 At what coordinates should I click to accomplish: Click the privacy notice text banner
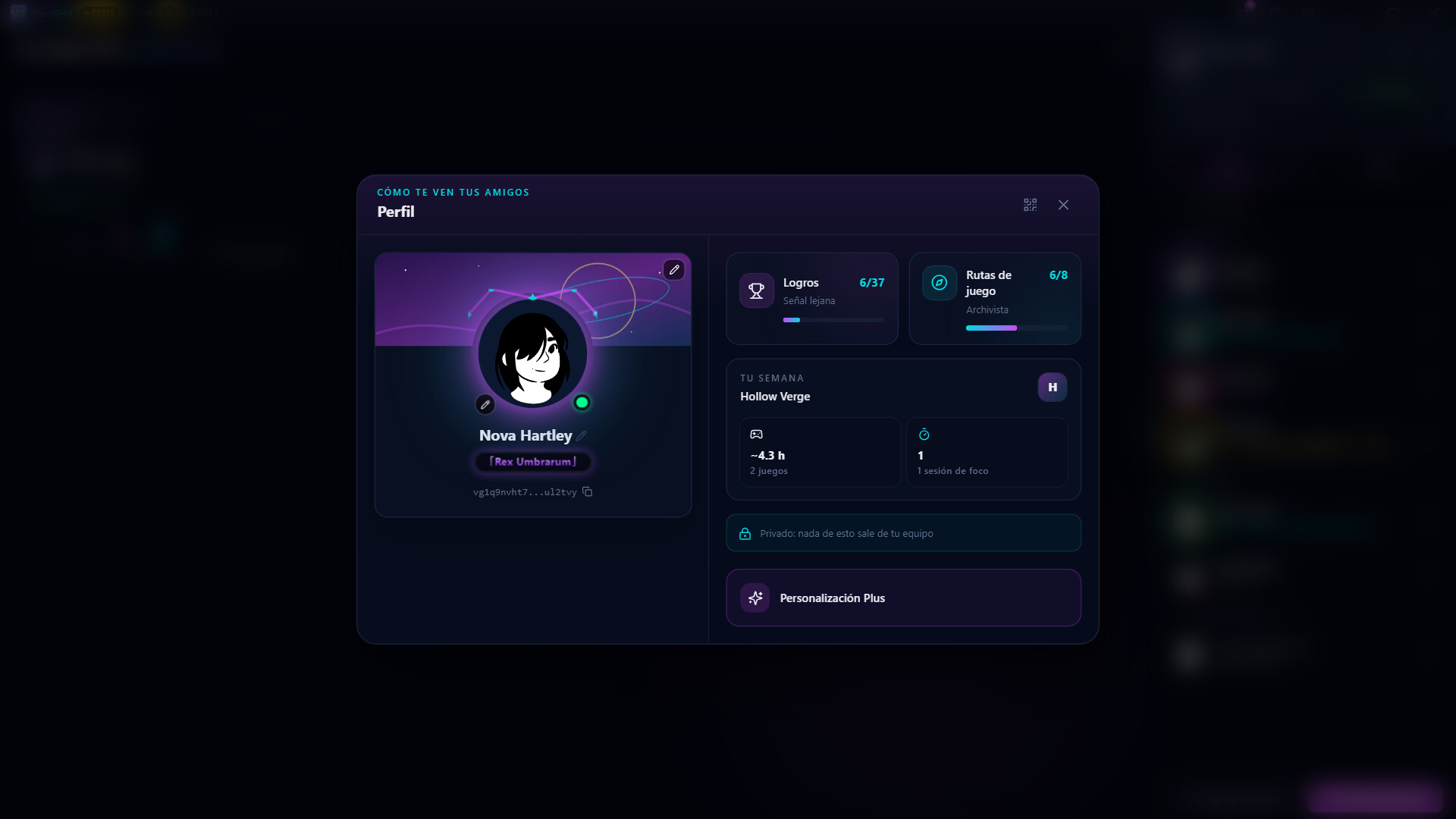[903, 533]
